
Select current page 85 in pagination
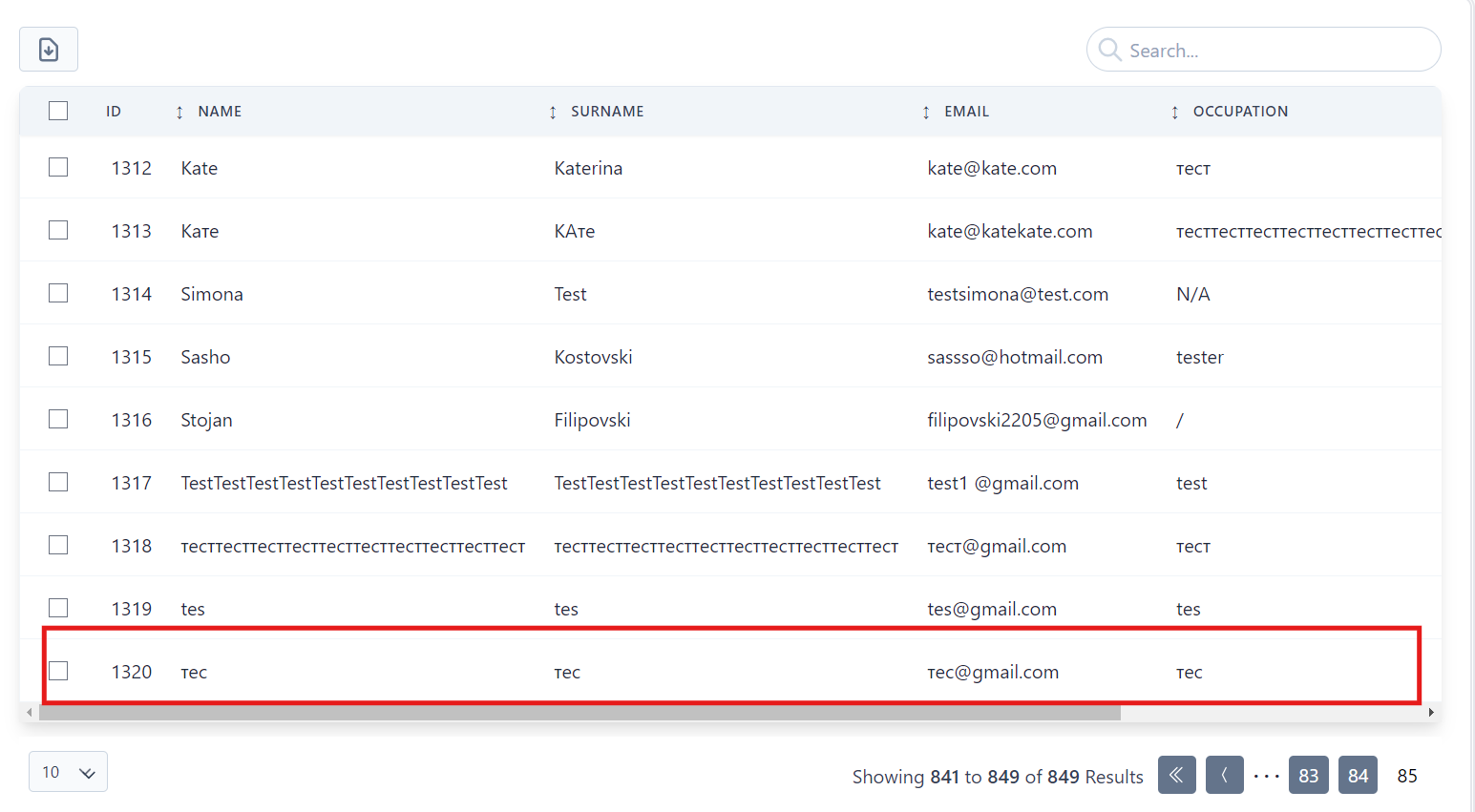1406,775
